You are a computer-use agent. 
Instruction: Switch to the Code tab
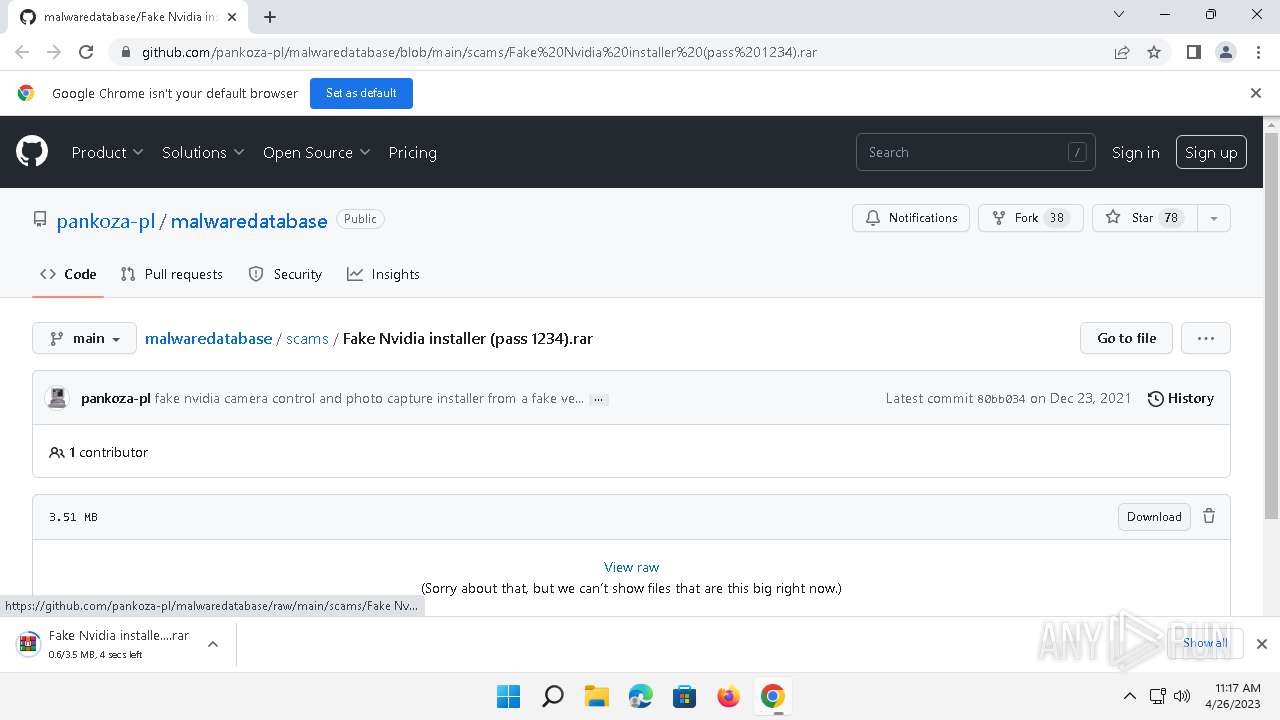point(68,274)
